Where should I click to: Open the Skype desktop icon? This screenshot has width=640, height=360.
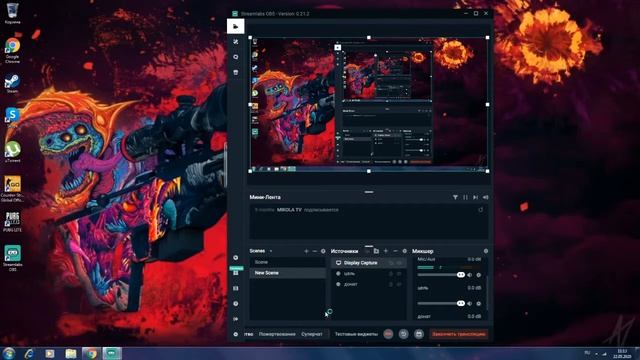pos(12,117)
